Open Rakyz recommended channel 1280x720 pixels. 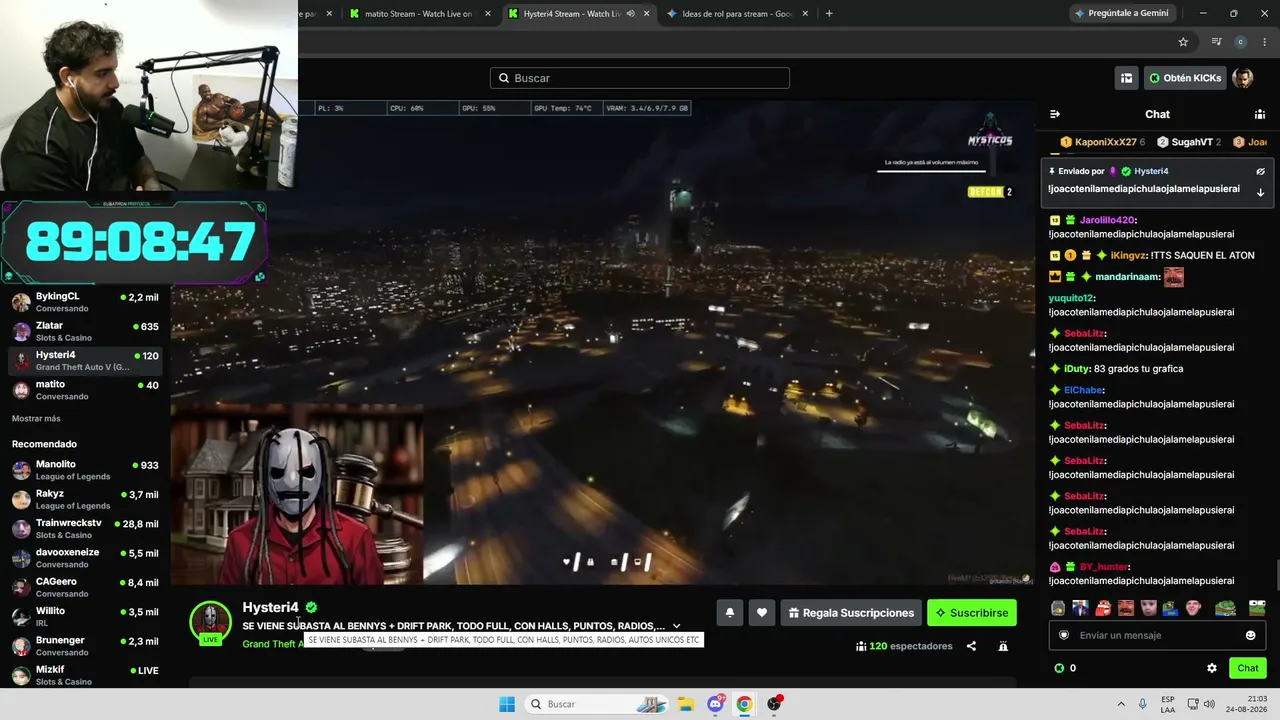coord(85,499)
